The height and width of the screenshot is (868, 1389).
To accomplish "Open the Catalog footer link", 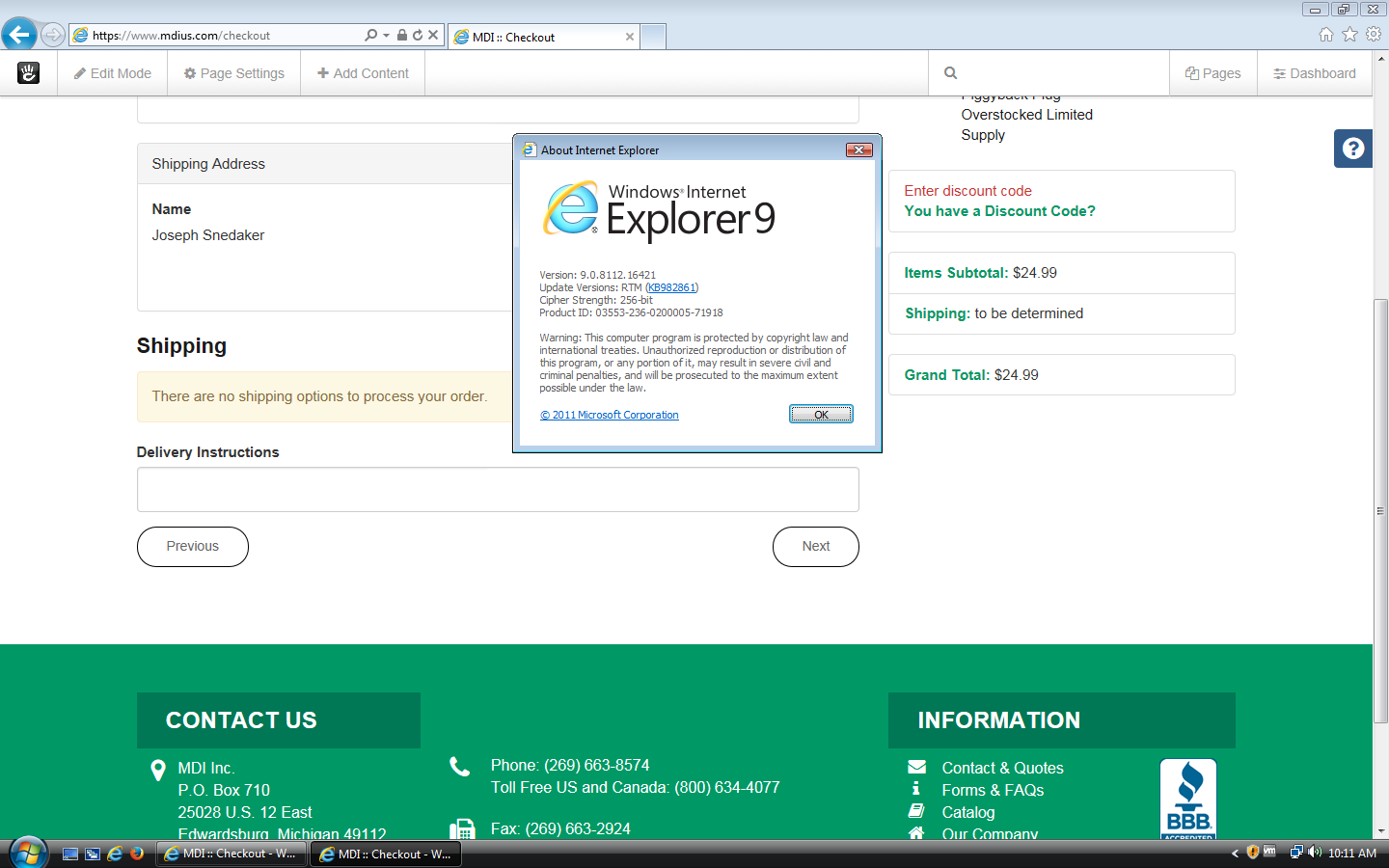I will (x=967, y=812).
